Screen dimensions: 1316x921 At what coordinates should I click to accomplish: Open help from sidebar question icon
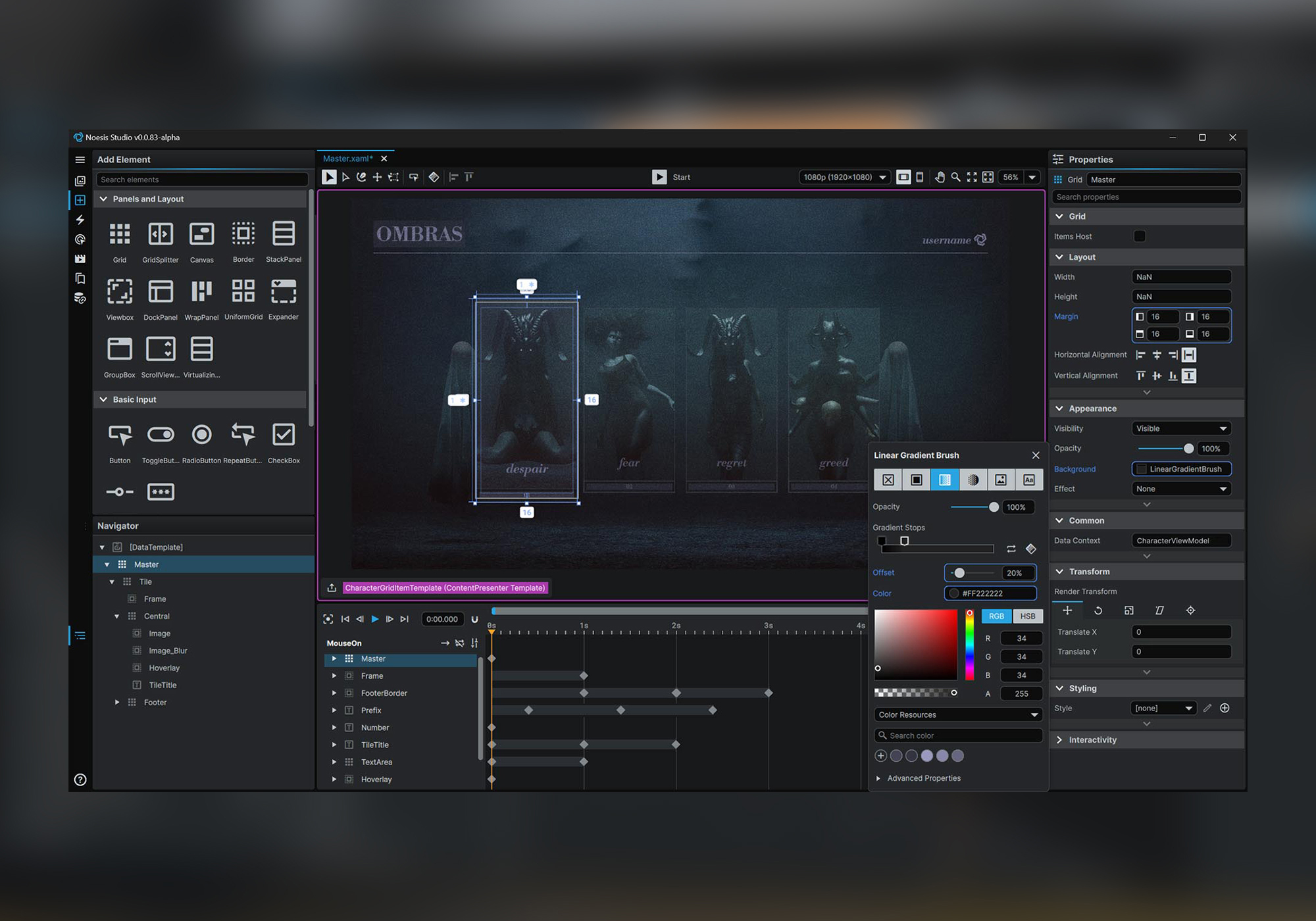[x=80, y=780]
